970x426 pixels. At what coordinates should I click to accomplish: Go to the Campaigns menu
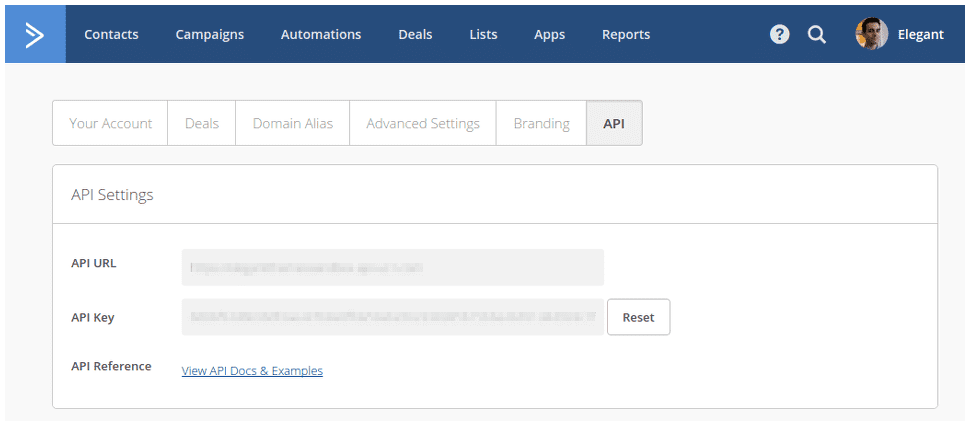click(x=209, y=34)
